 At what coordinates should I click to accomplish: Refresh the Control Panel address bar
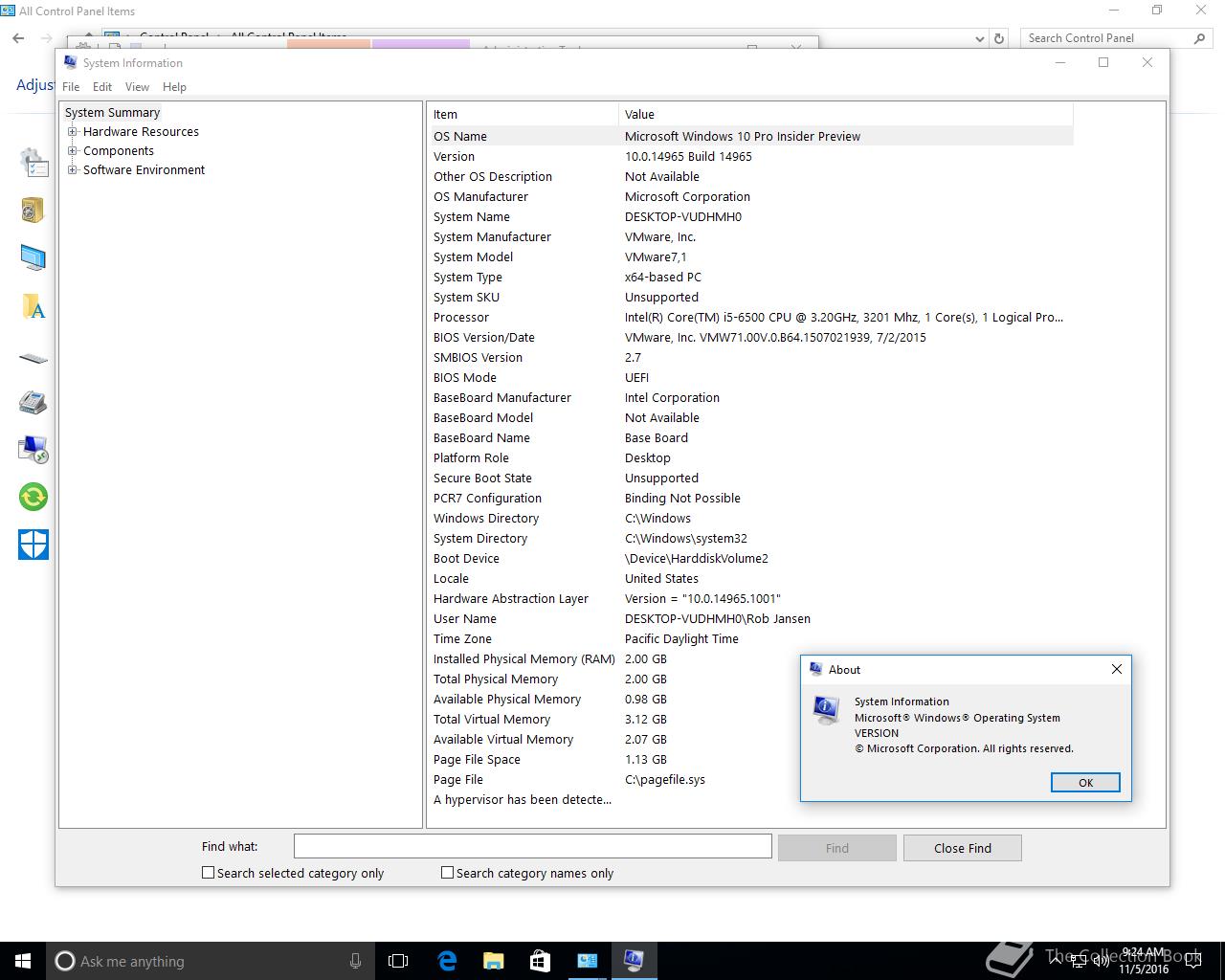tap(999, 38)
